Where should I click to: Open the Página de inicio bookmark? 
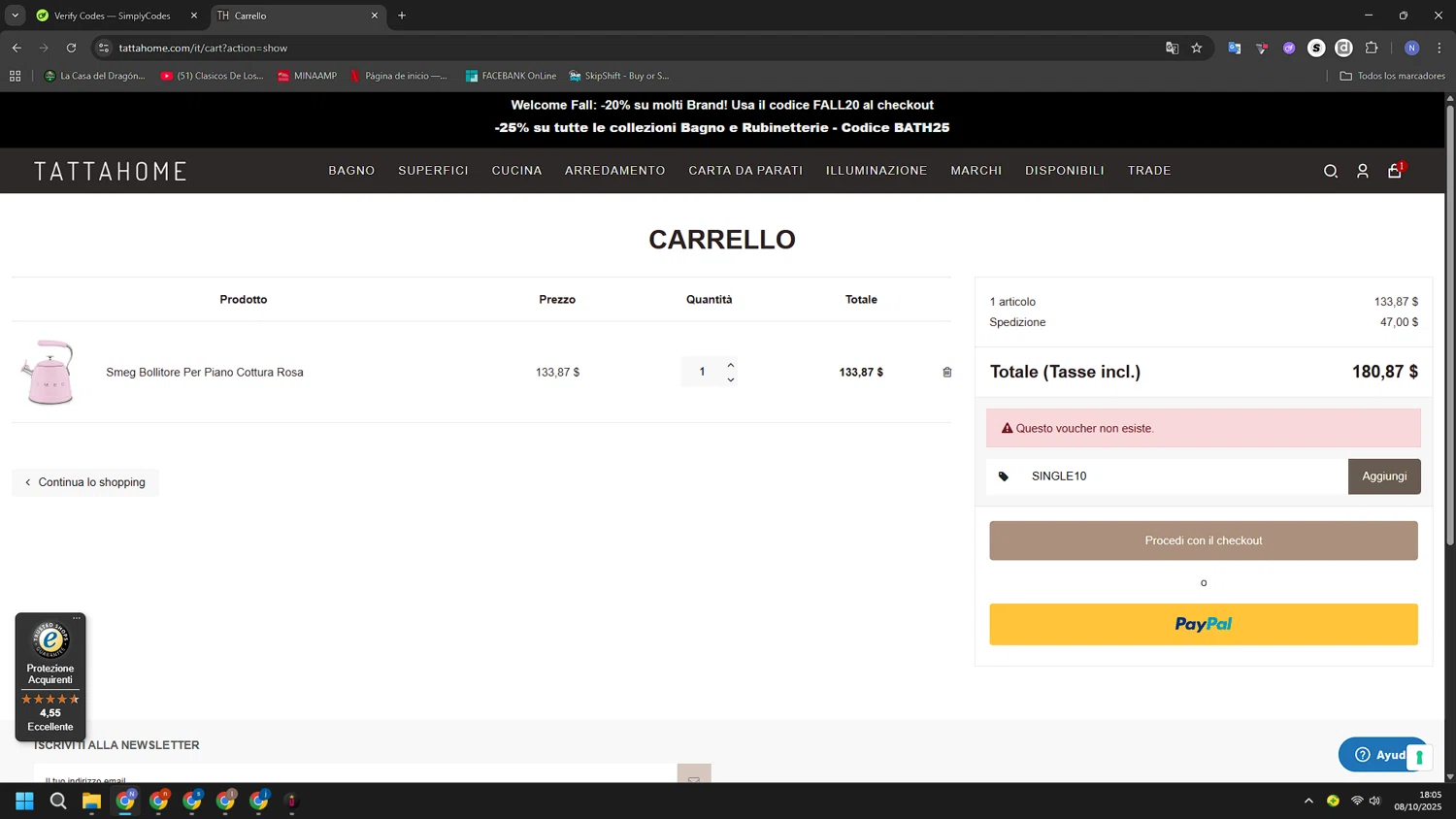click(x=399, y=76)
